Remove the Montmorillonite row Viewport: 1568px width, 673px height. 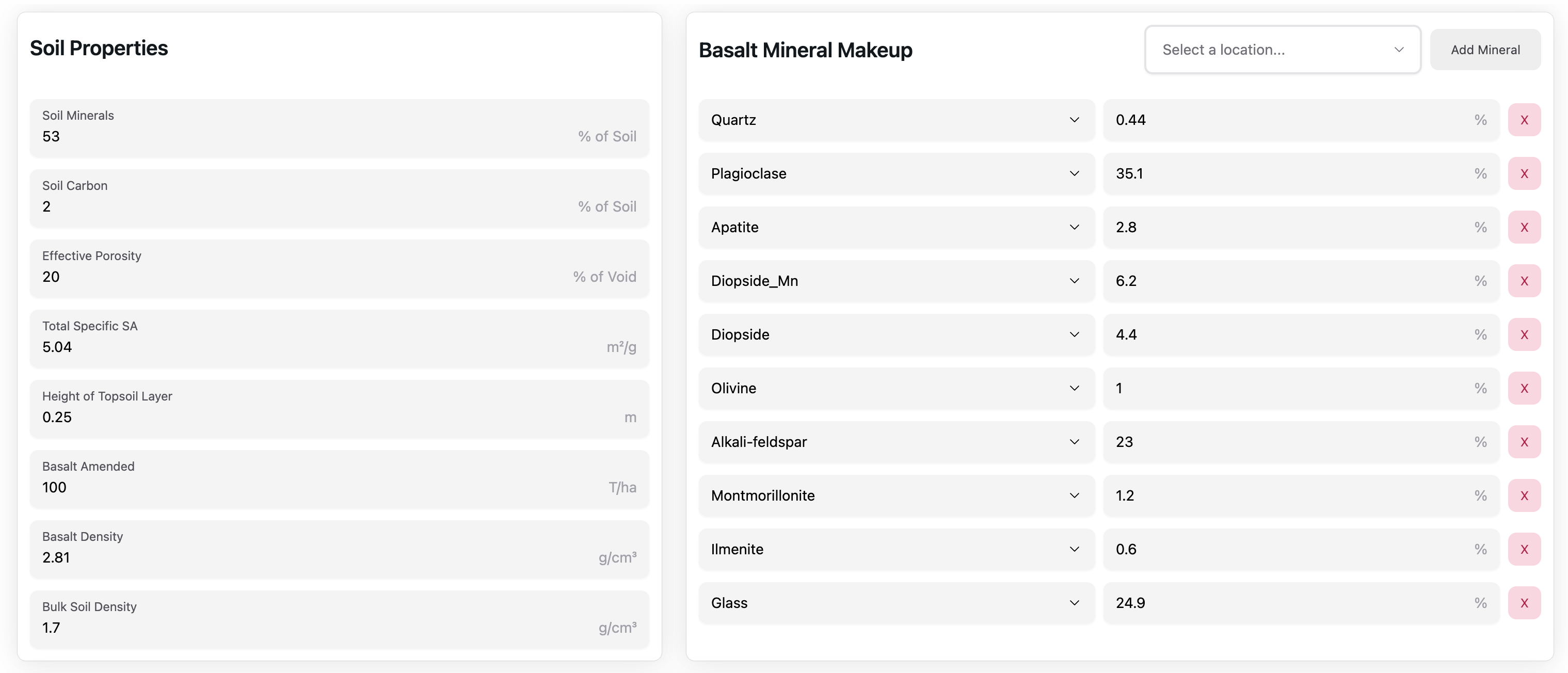pyautogui.click(x=1524, y=495)
